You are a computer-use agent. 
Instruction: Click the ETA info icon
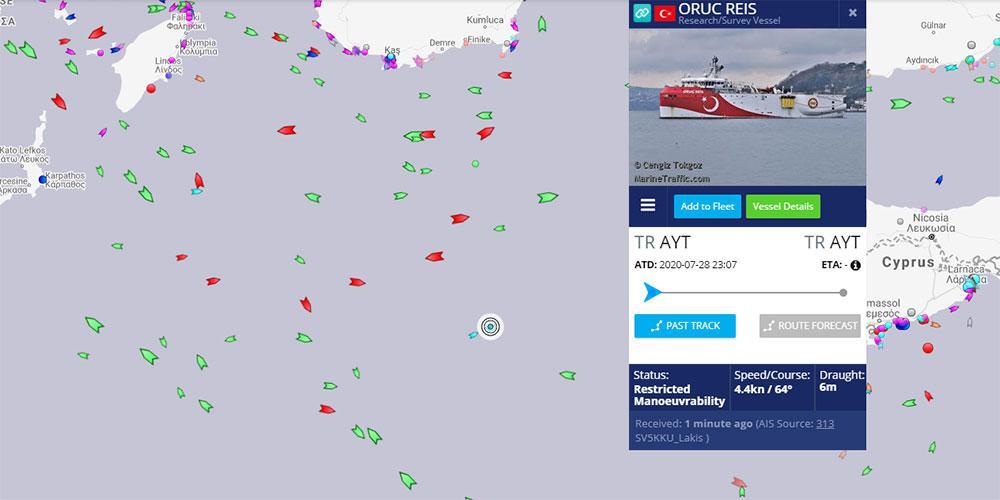(x=855, y=265)
